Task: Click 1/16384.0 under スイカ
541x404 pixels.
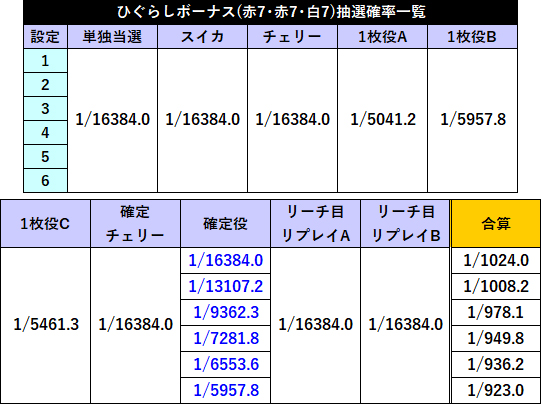Action: tap(203, 120)
